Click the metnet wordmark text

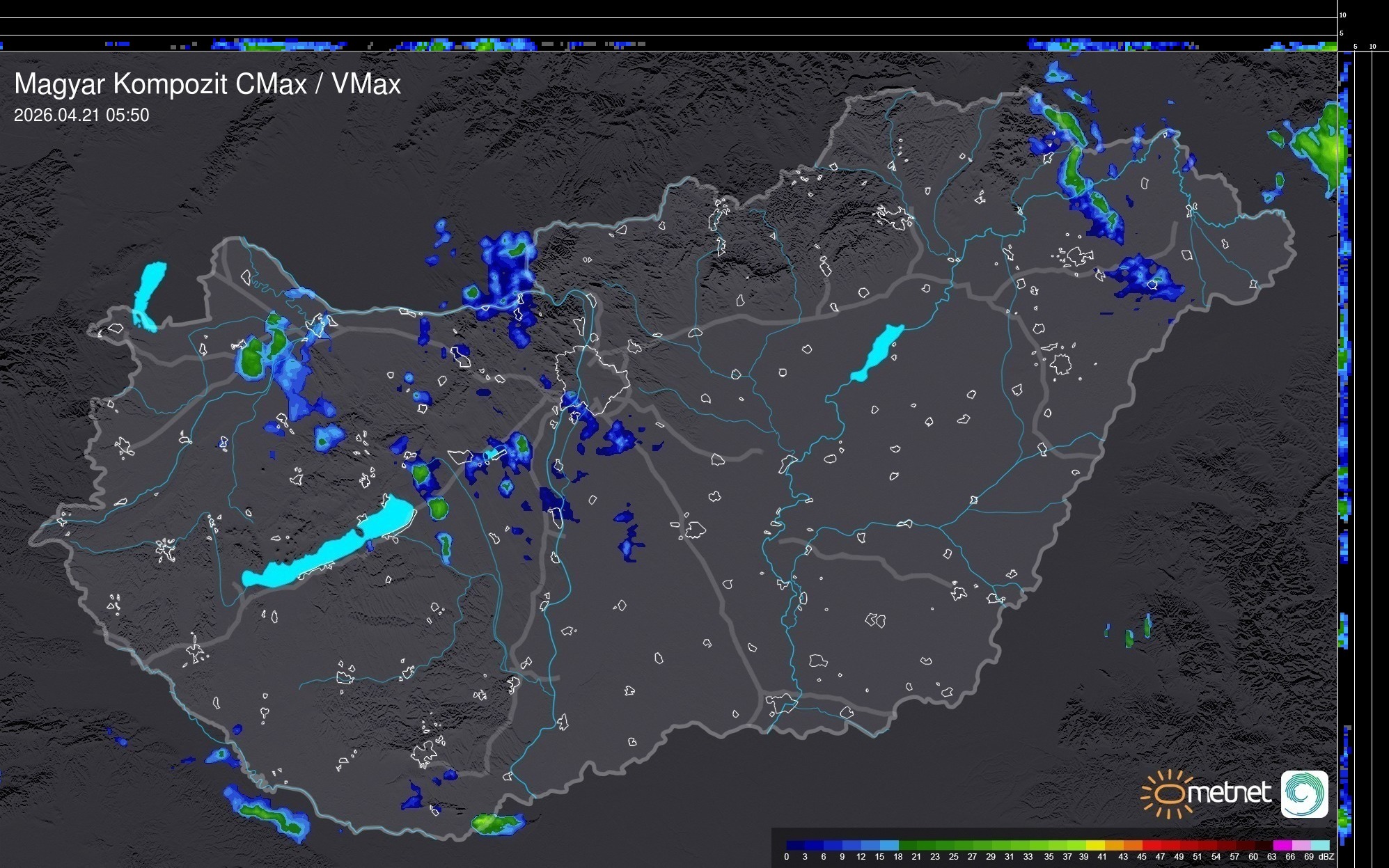click(1229, 793)
